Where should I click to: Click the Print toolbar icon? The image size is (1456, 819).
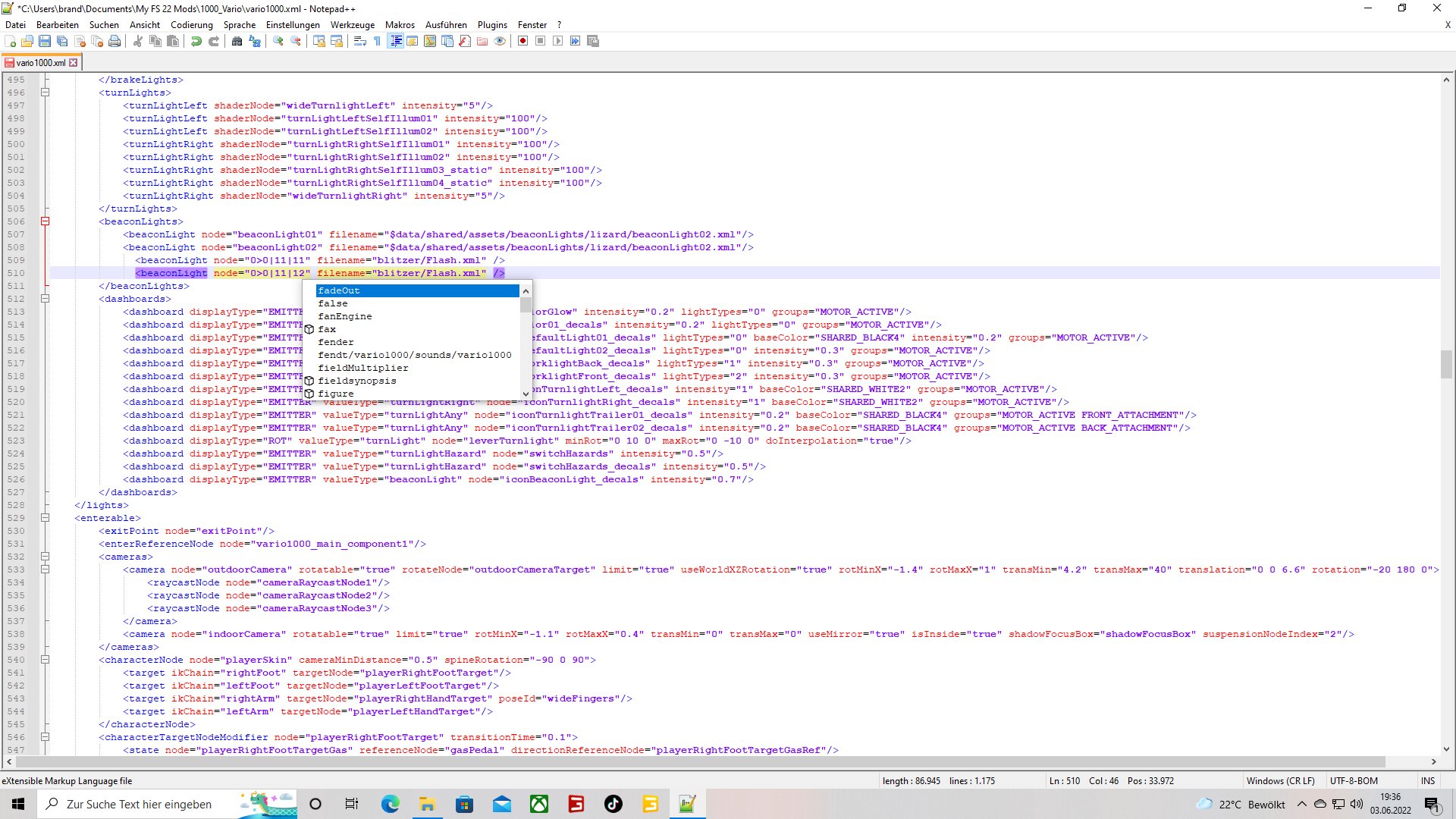[x=114, y=41]
